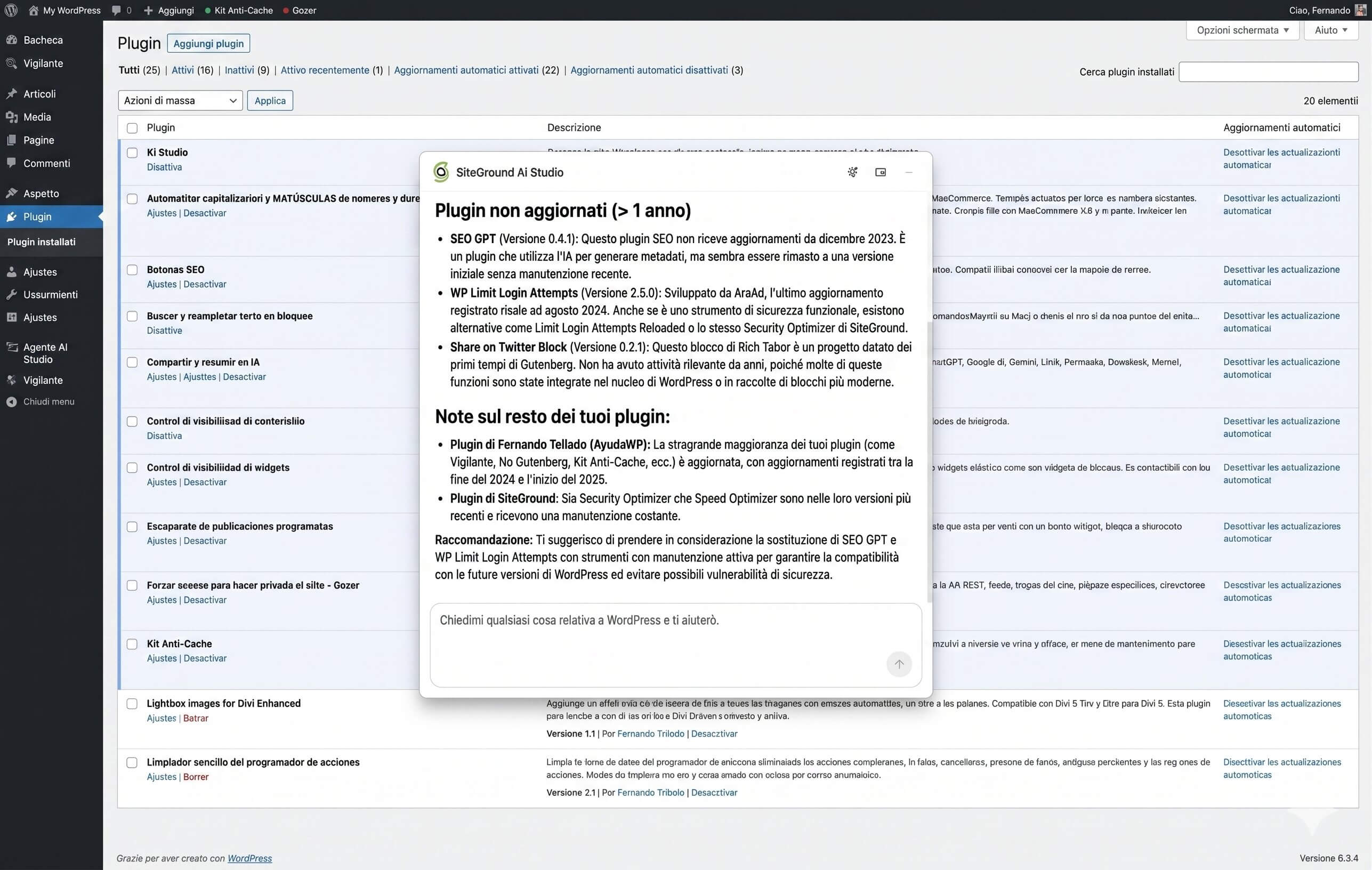Focus the Ai Studio chat prompt field

pyautogui.click(x=676, y=645)
